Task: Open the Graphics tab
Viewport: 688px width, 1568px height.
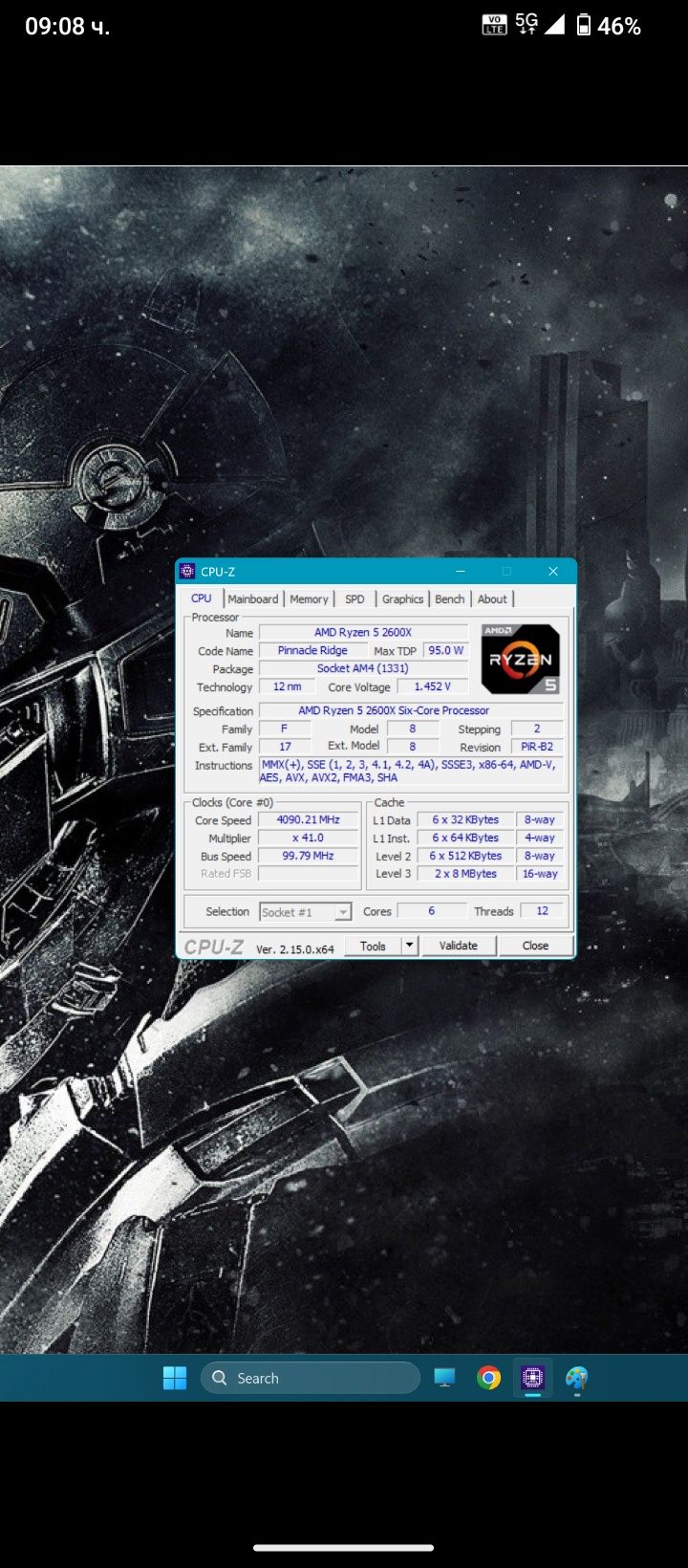Action: (x=402, y=599)
